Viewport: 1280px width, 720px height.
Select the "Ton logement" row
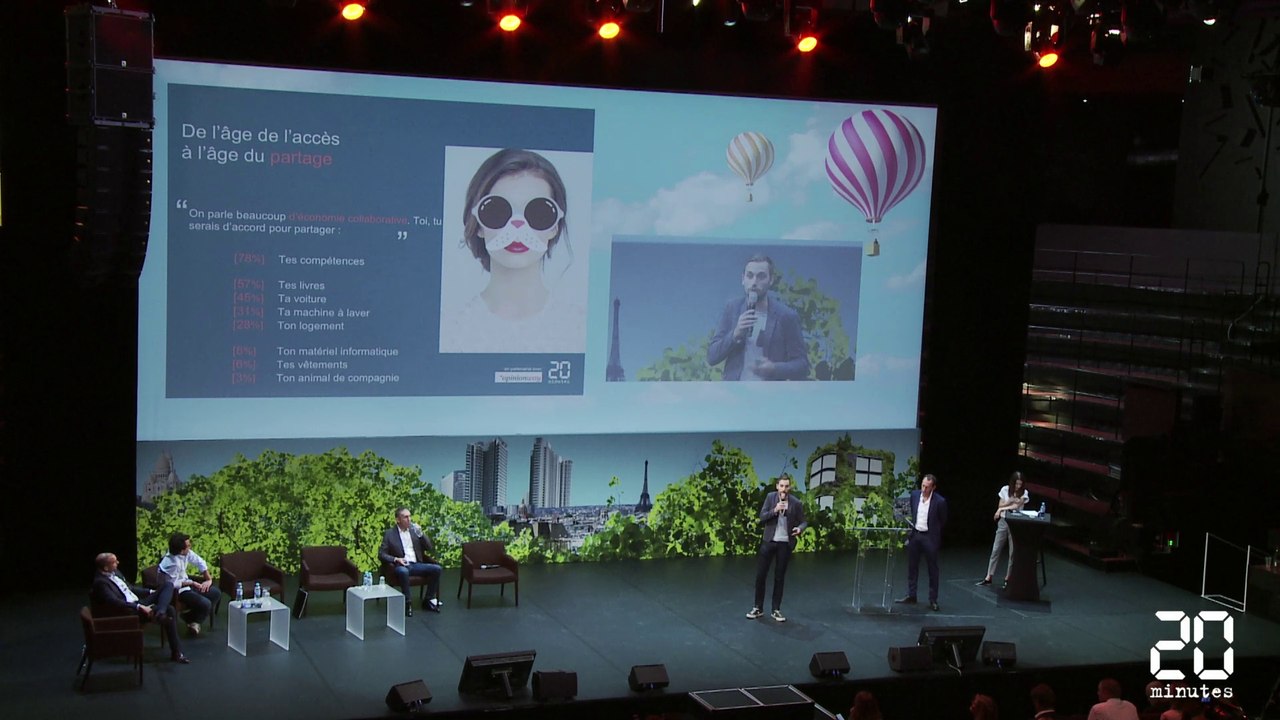coord(288,326)
